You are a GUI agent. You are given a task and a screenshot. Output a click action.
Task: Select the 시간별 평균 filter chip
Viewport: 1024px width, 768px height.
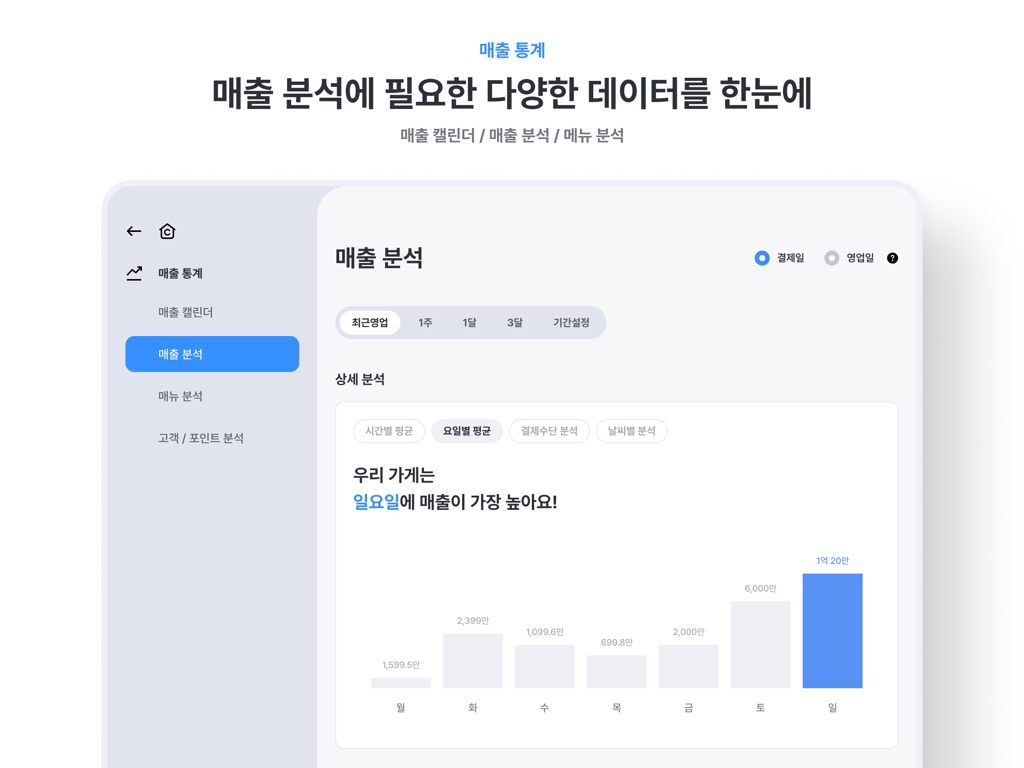[387, 431]
